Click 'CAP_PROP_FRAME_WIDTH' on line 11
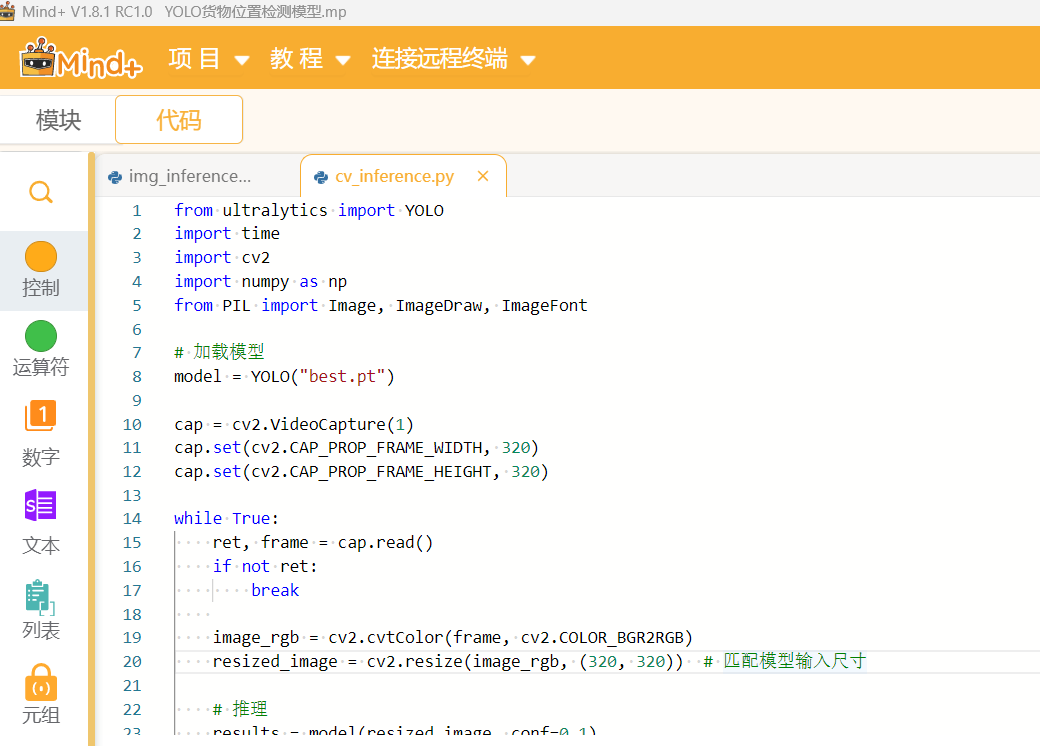 point(386,448)
